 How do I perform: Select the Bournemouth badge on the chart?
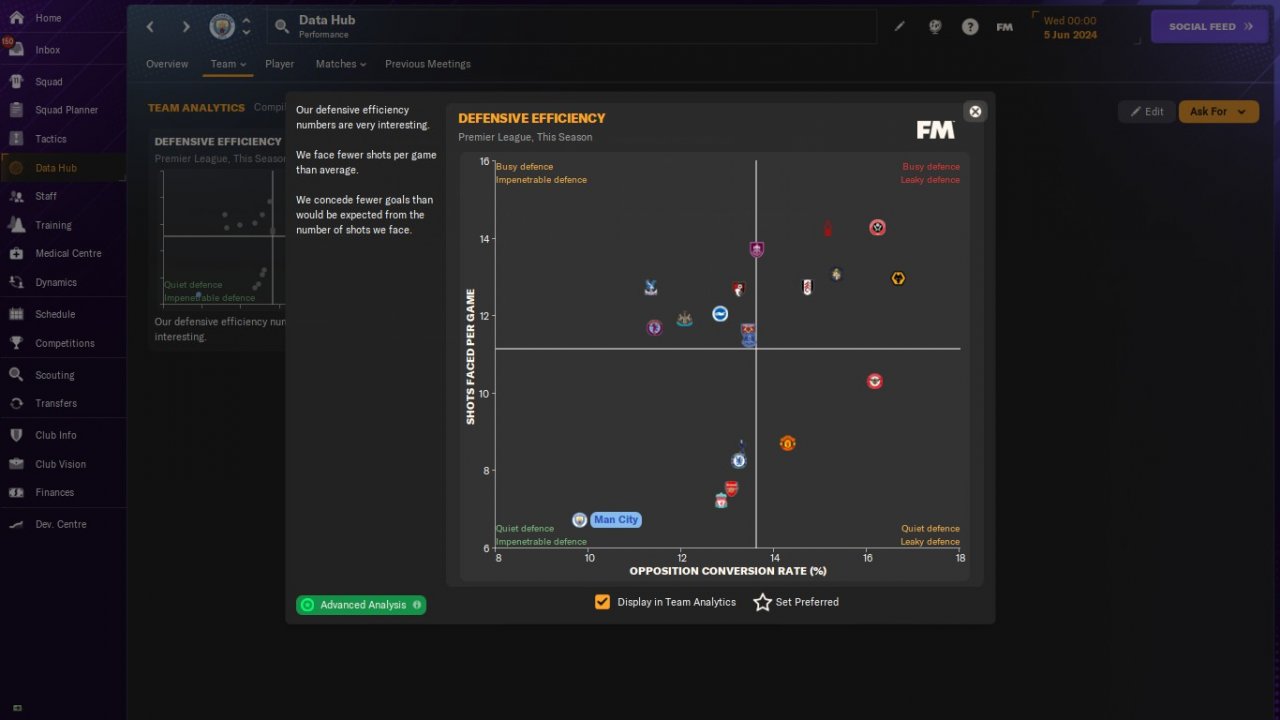click(x=739, y=289)
